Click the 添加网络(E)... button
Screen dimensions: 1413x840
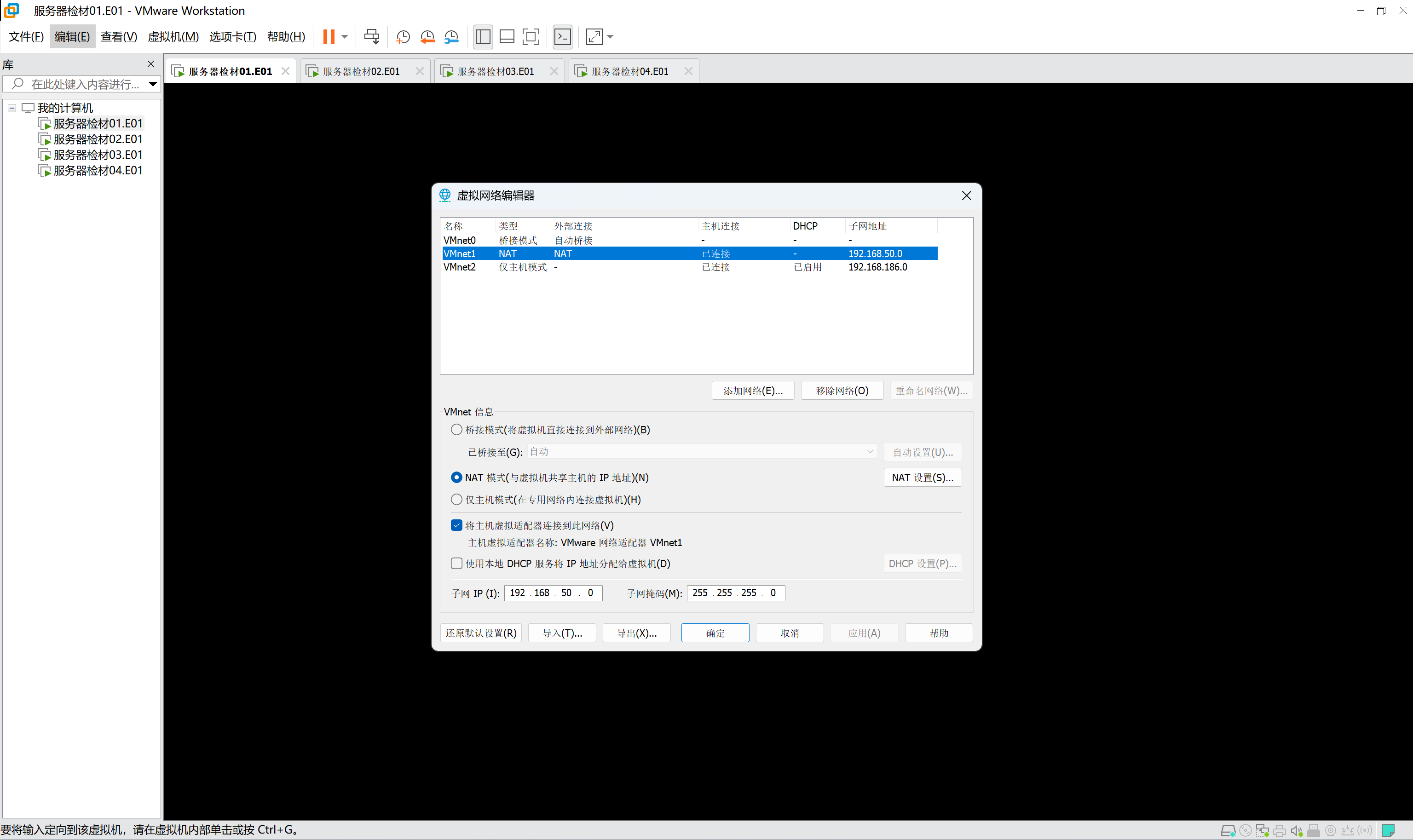(752, 391)
